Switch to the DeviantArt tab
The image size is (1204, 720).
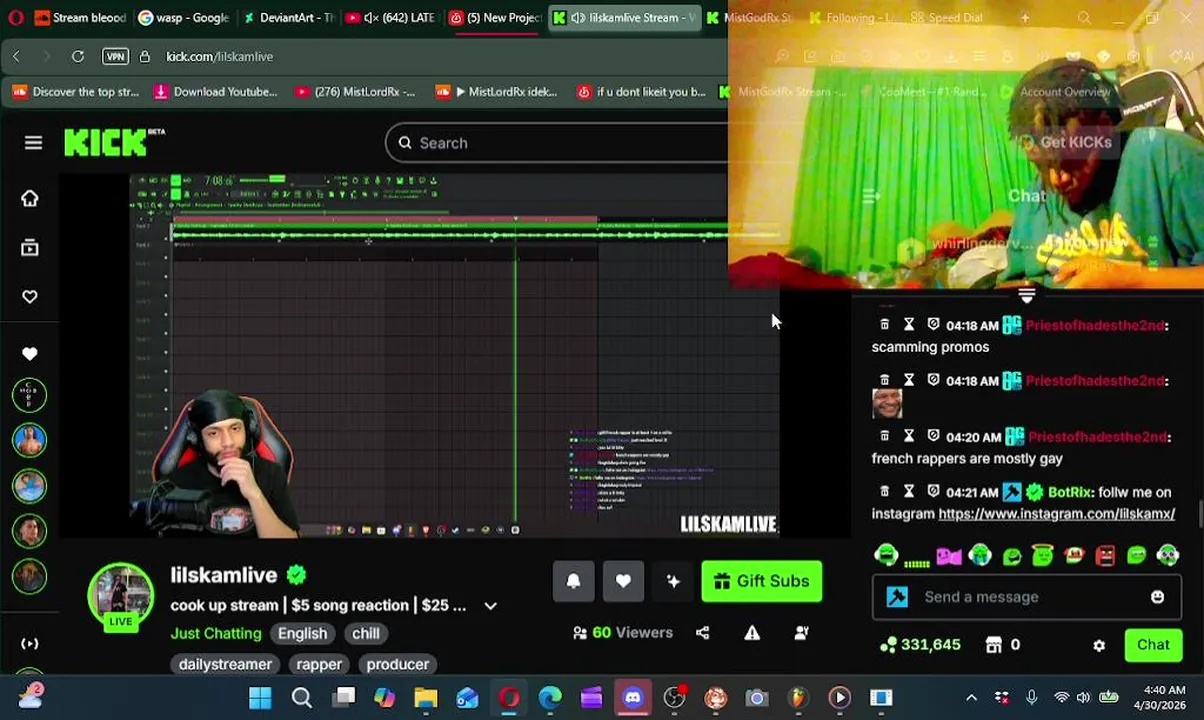pos(288,18)
